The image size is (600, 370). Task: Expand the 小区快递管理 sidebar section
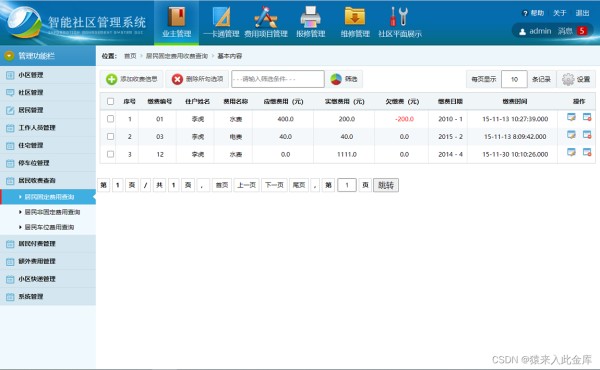click(48, 279)
